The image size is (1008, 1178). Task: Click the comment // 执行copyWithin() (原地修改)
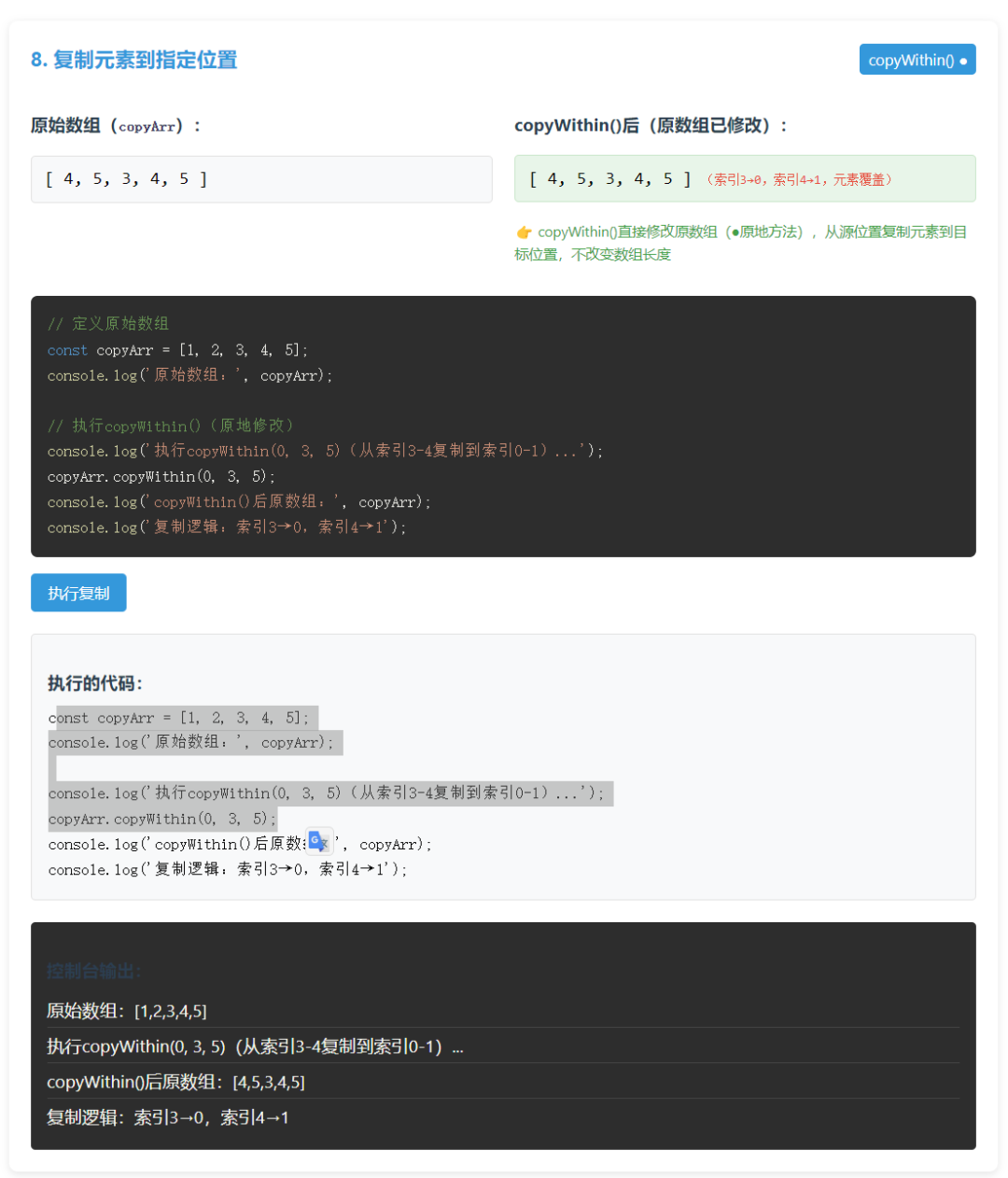click(172, 426)
